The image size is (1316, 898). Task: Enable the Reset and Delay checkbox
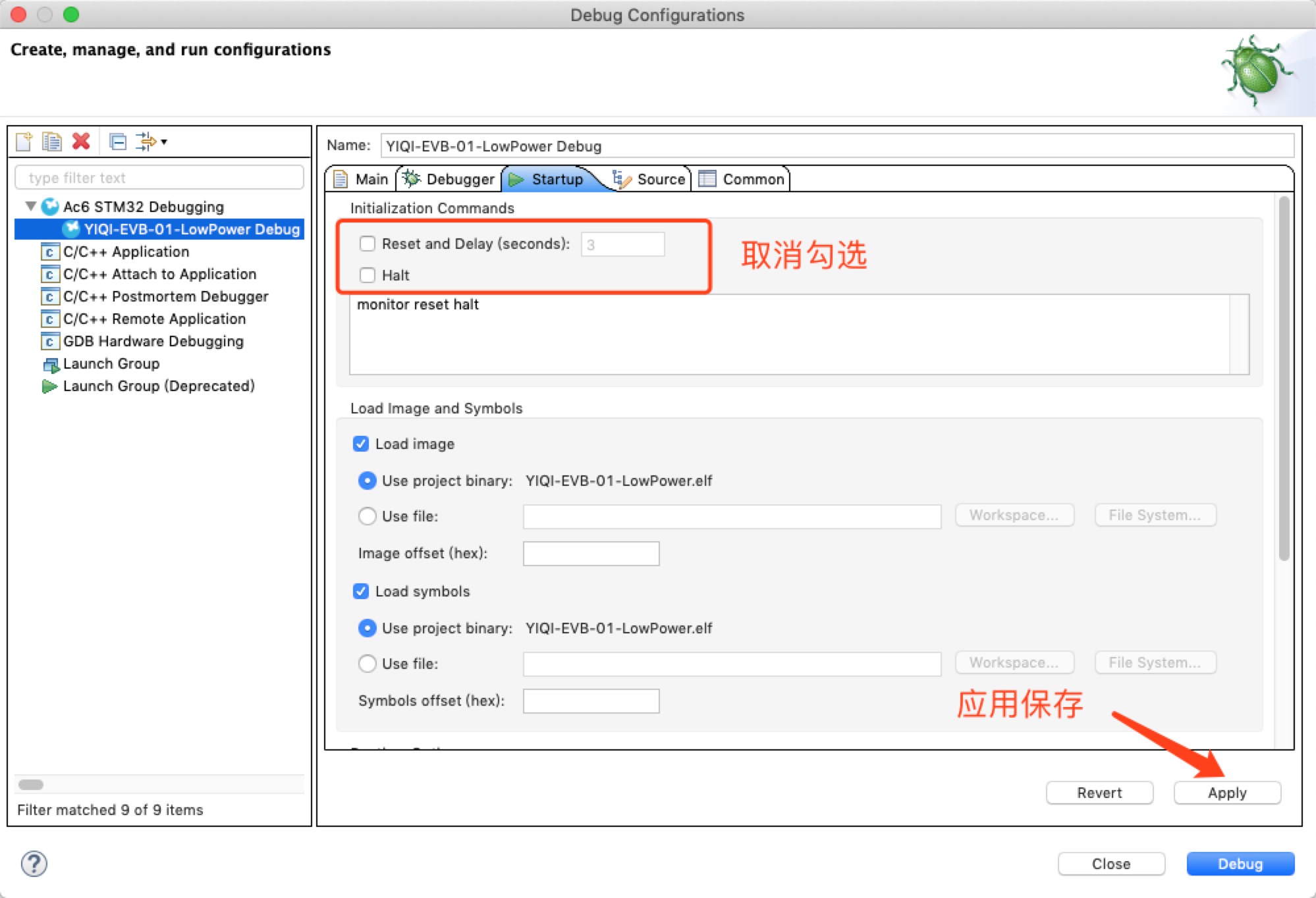click(368, 244)
